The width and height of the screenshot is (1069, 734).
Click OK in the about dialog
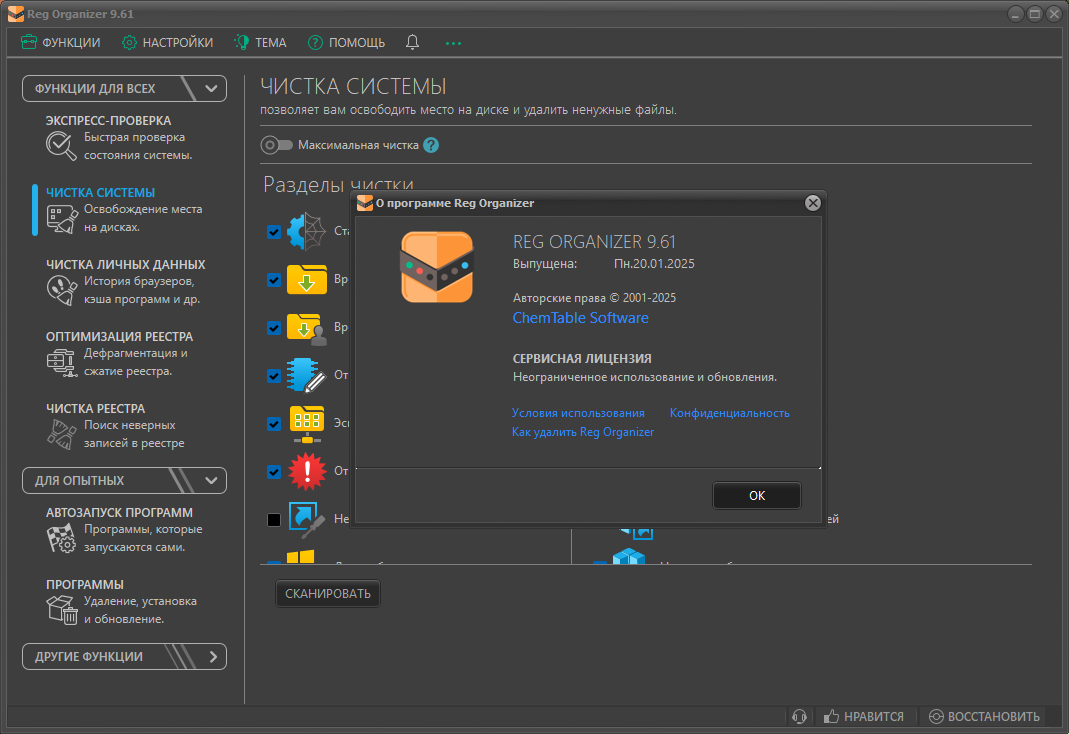757,495
